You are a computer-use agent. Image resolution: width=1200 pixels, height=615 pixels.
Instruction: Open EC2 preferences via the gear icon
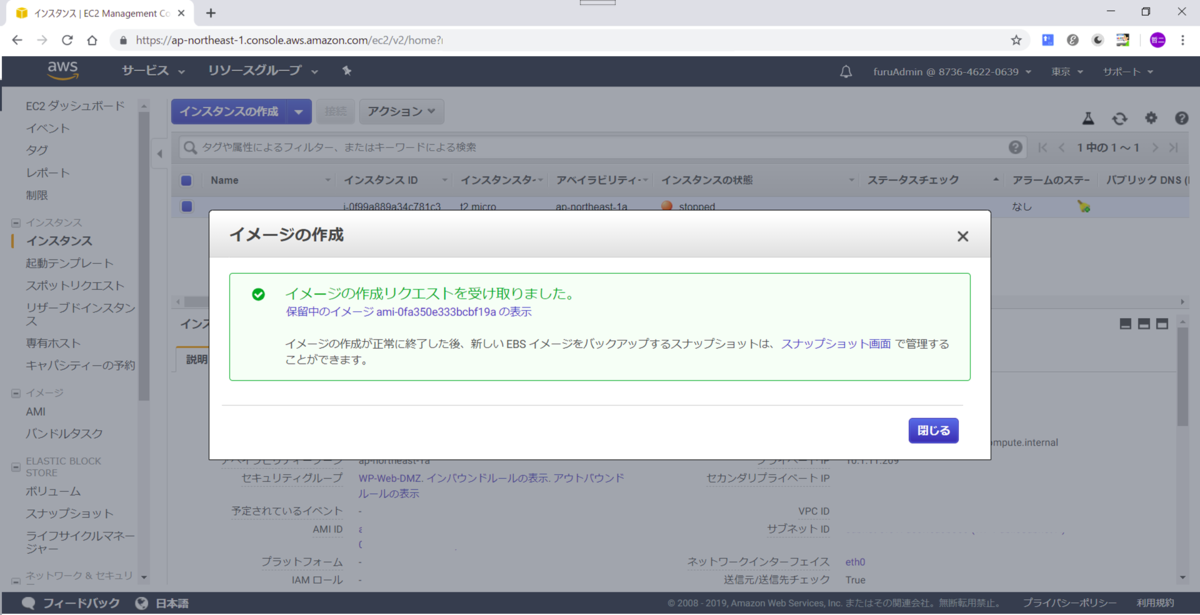tap(1151, 118)
